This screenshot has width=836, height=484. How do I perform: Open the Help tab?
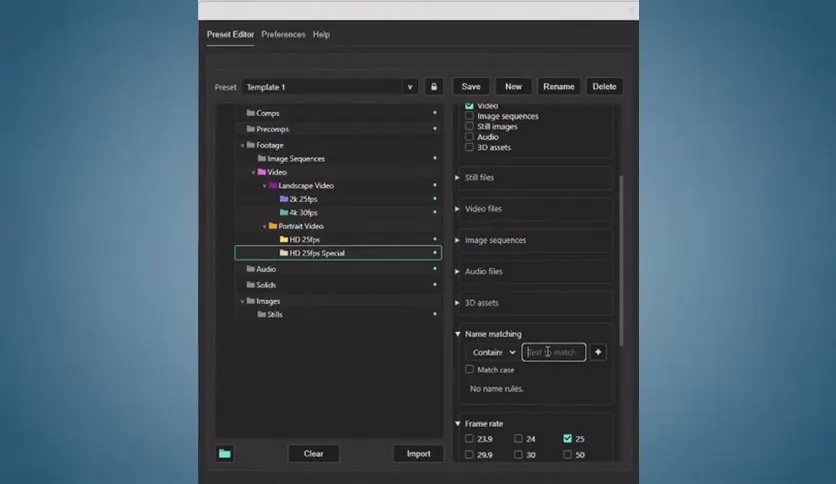321,34
